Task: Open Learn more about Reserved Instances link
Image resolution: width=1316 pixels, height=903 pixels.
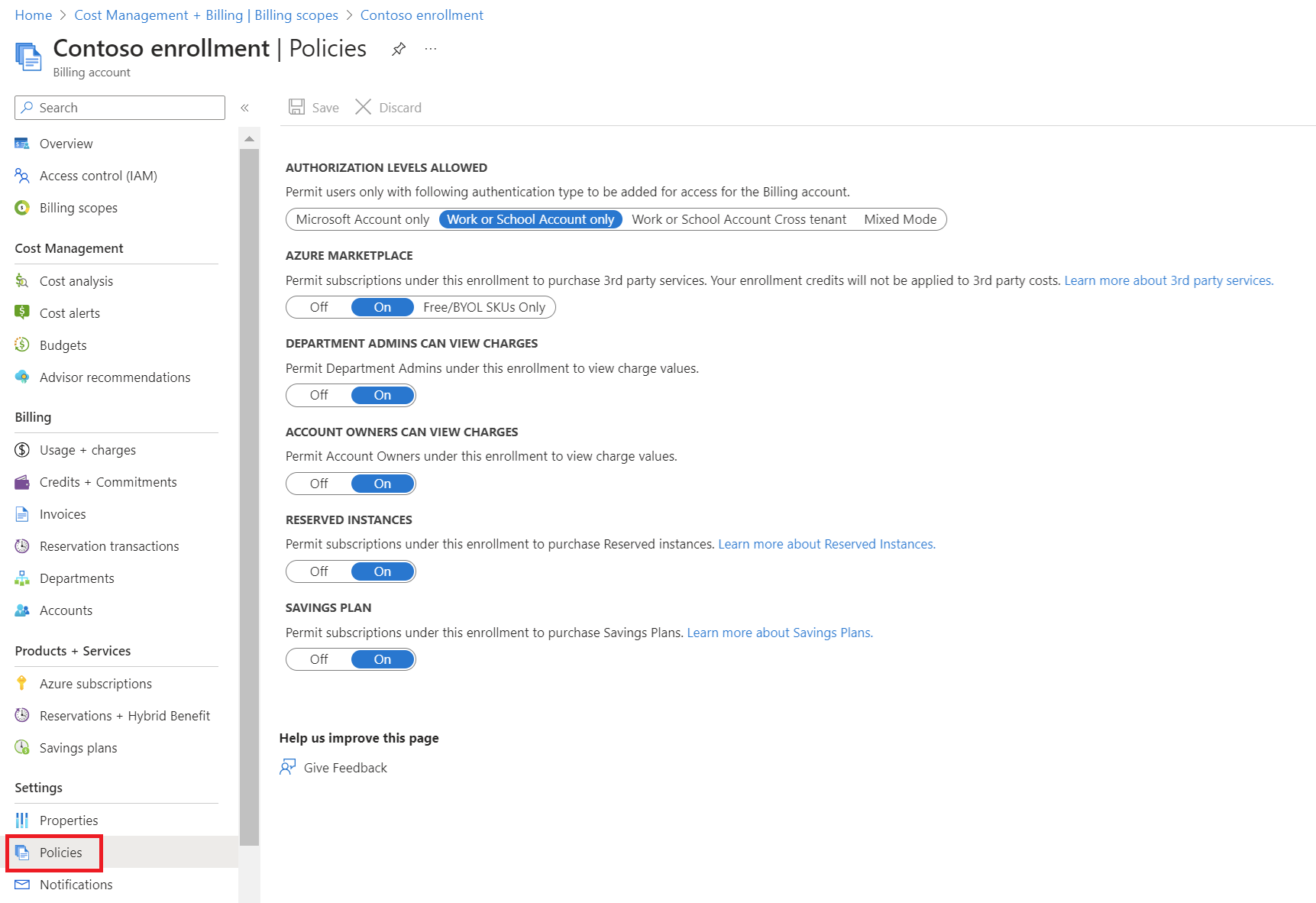Action: [826, 544]
